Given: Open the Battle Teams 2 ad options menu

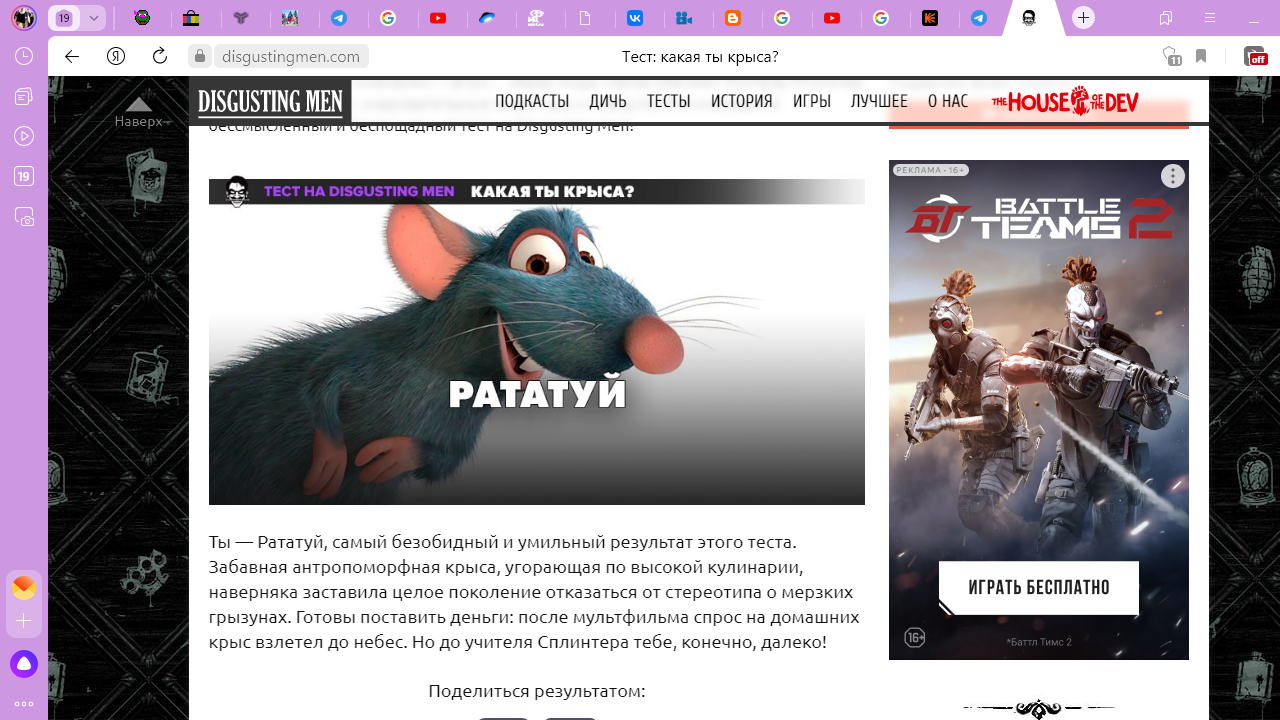Looking at the screenshot, I should [x=1172, y=177].
